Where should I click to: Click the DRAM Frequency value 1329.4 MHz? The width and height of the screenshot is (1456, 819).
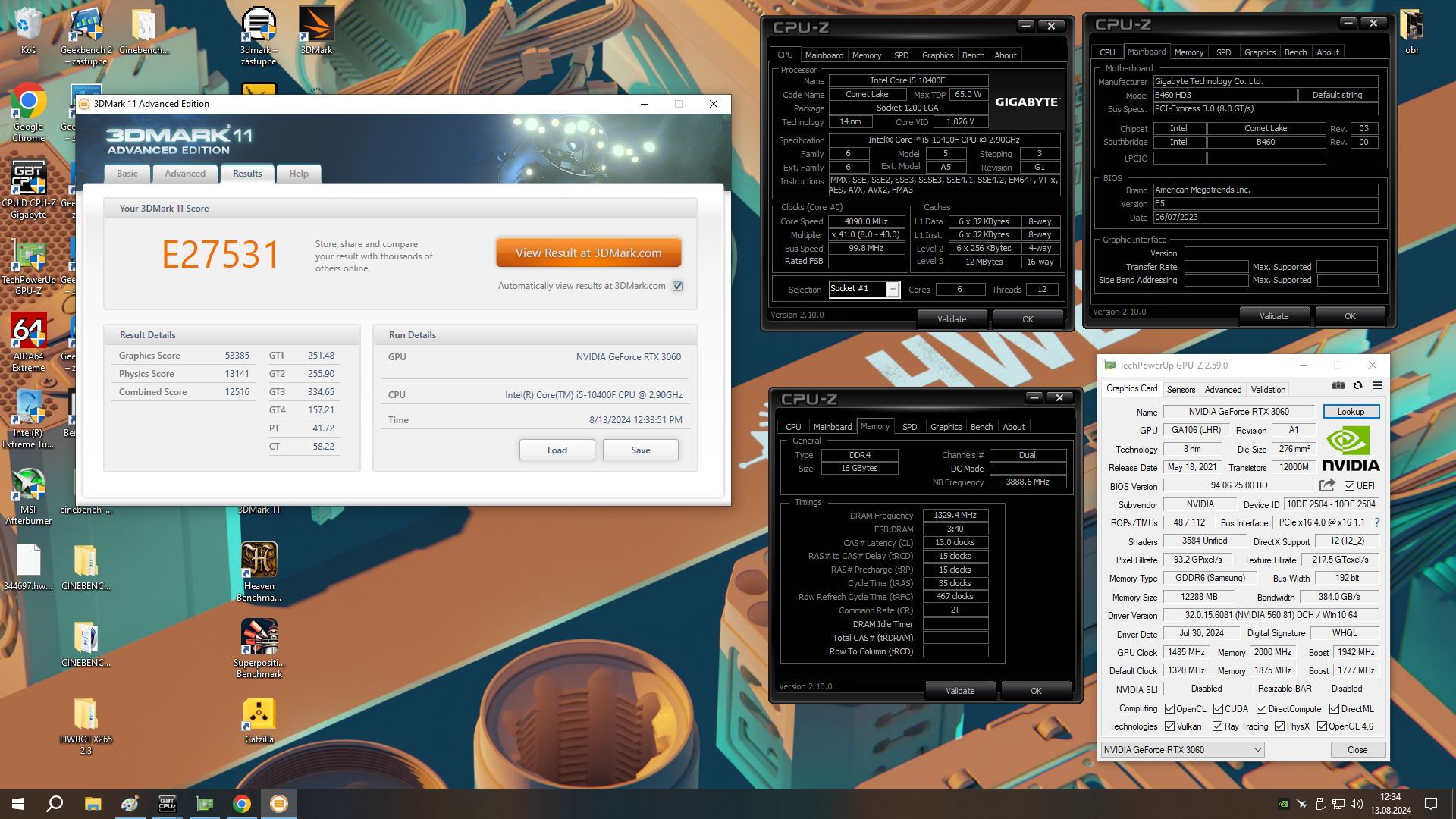point(955,515)
